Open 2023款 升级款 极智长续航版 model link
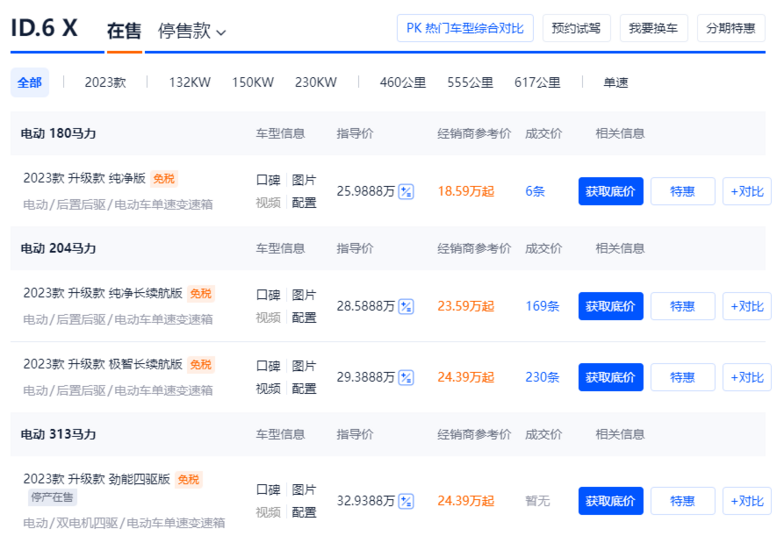Viewport: 784px width, 543px height. tap(102, 364)
